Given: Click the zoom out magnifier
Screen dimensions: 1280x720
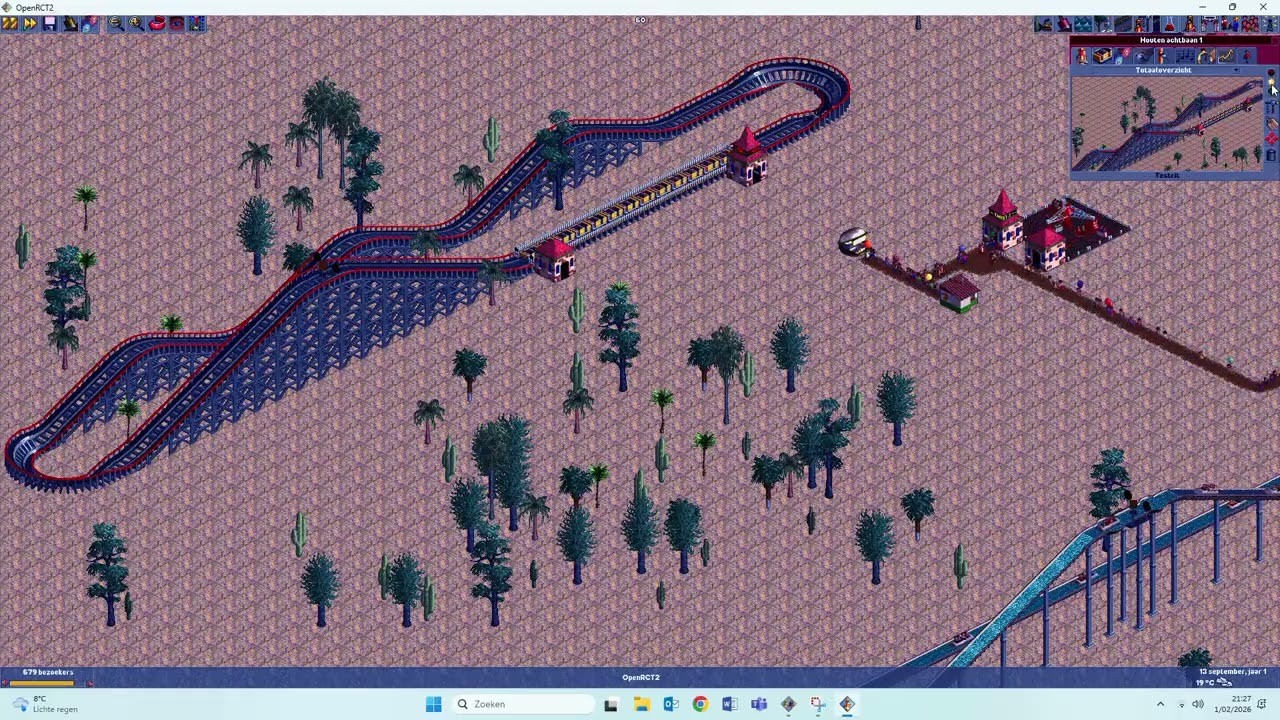Looking at the screenshot, I should 116,23.
